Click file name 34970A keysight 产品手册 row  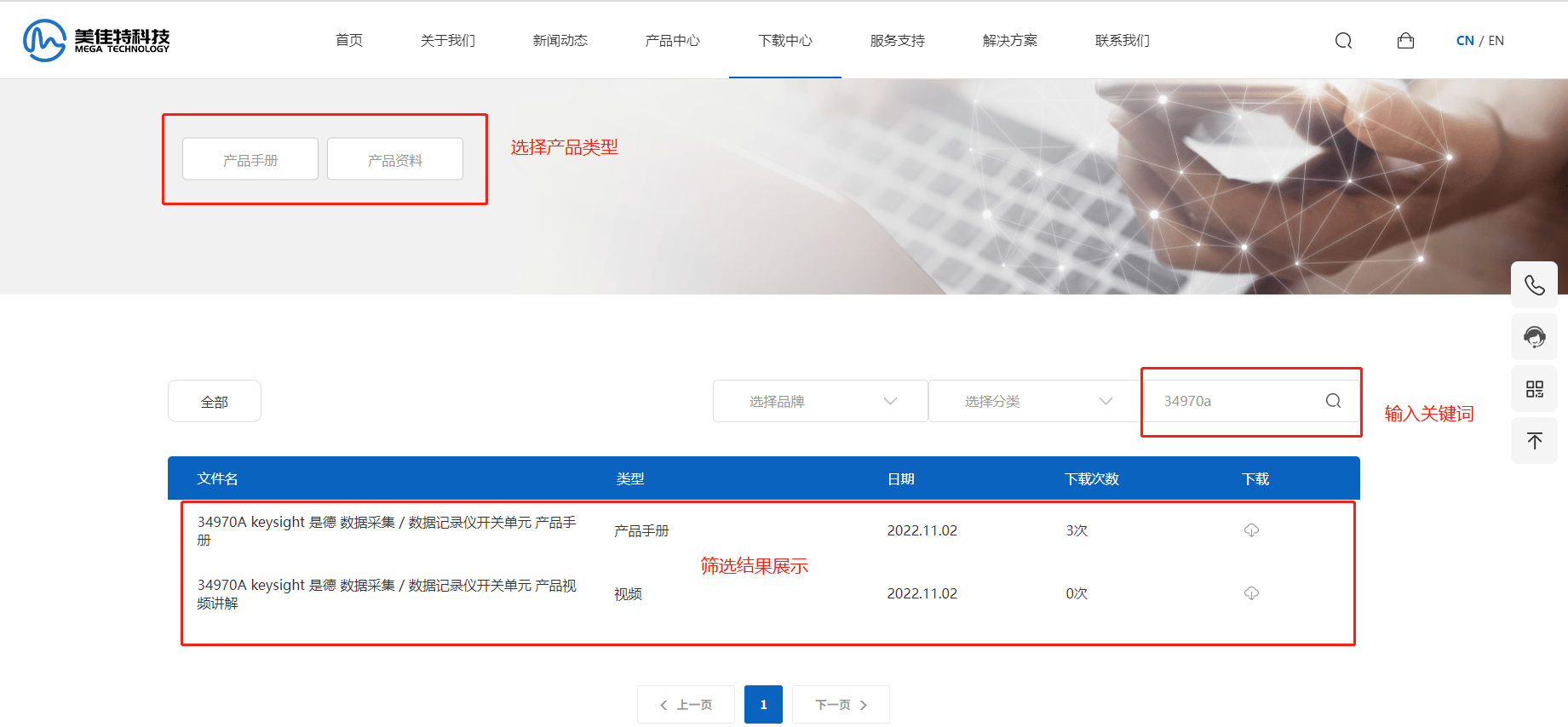[387, 530]
